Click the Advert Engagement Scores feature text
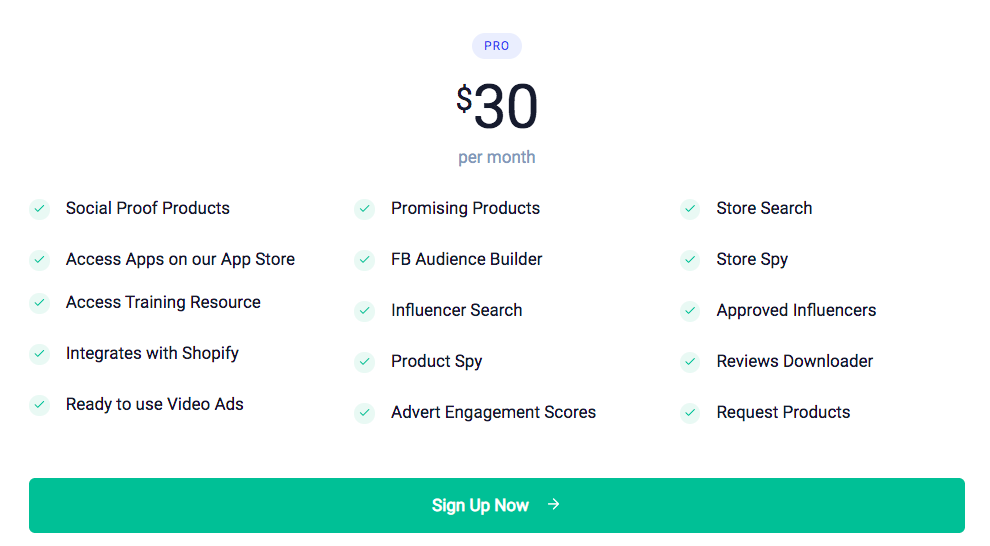The height and width of the screenshot is (546, 990). click(x=493, y=412)
